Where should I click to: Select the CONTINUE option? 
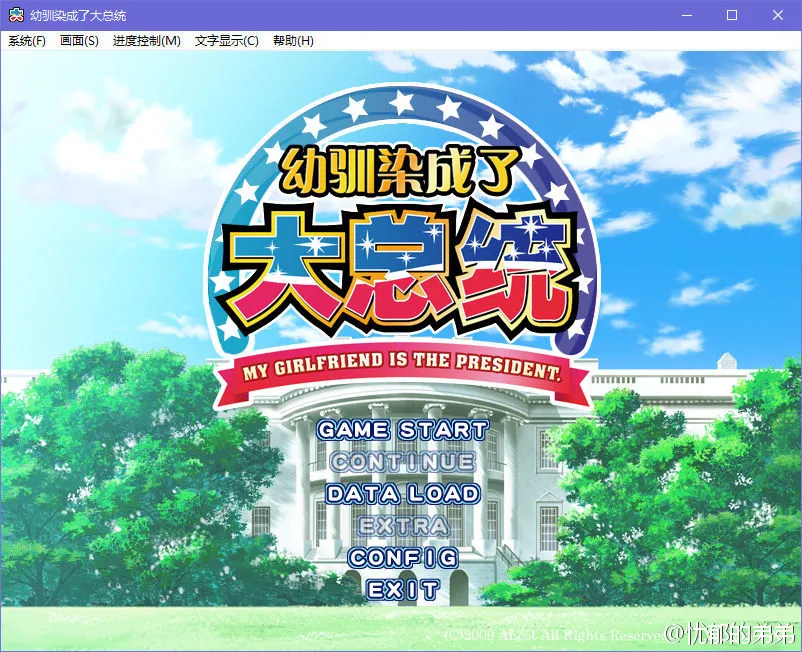(402, 462)
